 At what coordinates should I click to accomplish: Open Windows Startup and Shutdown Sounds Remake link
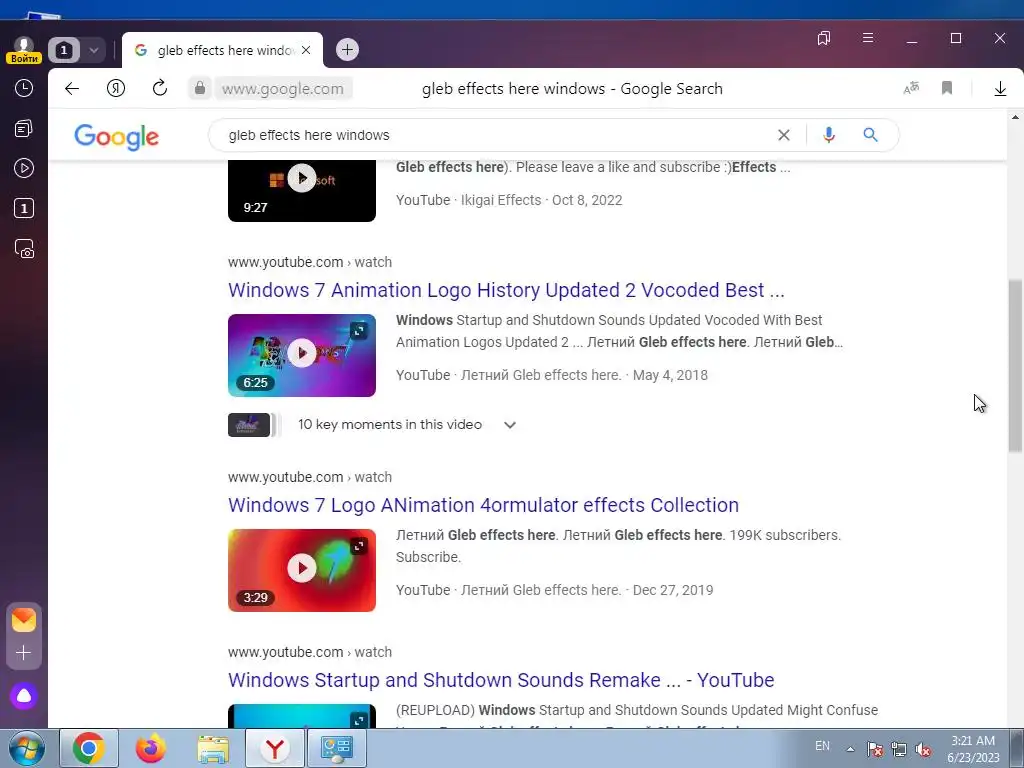tap(501, 680)
